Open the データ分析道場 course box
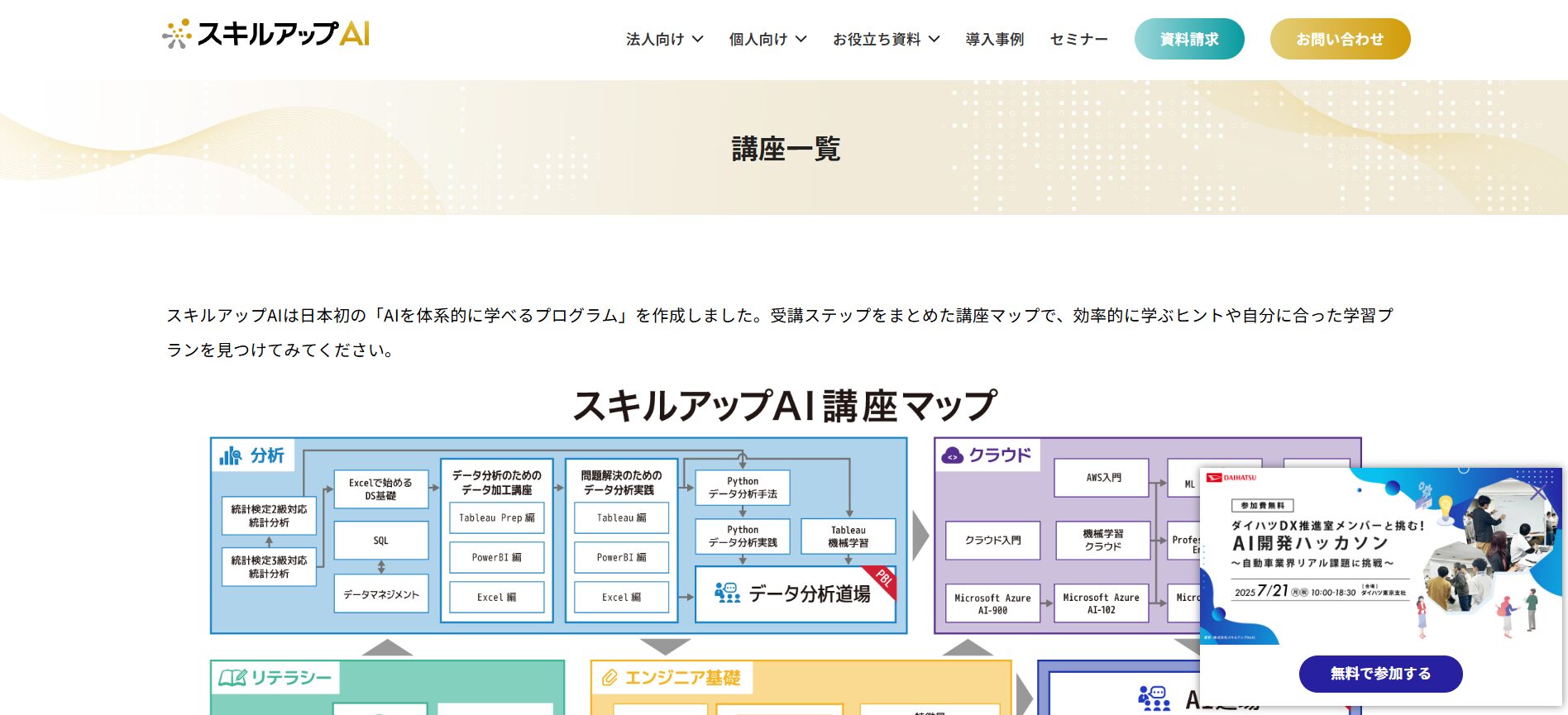 pos(796,593)
